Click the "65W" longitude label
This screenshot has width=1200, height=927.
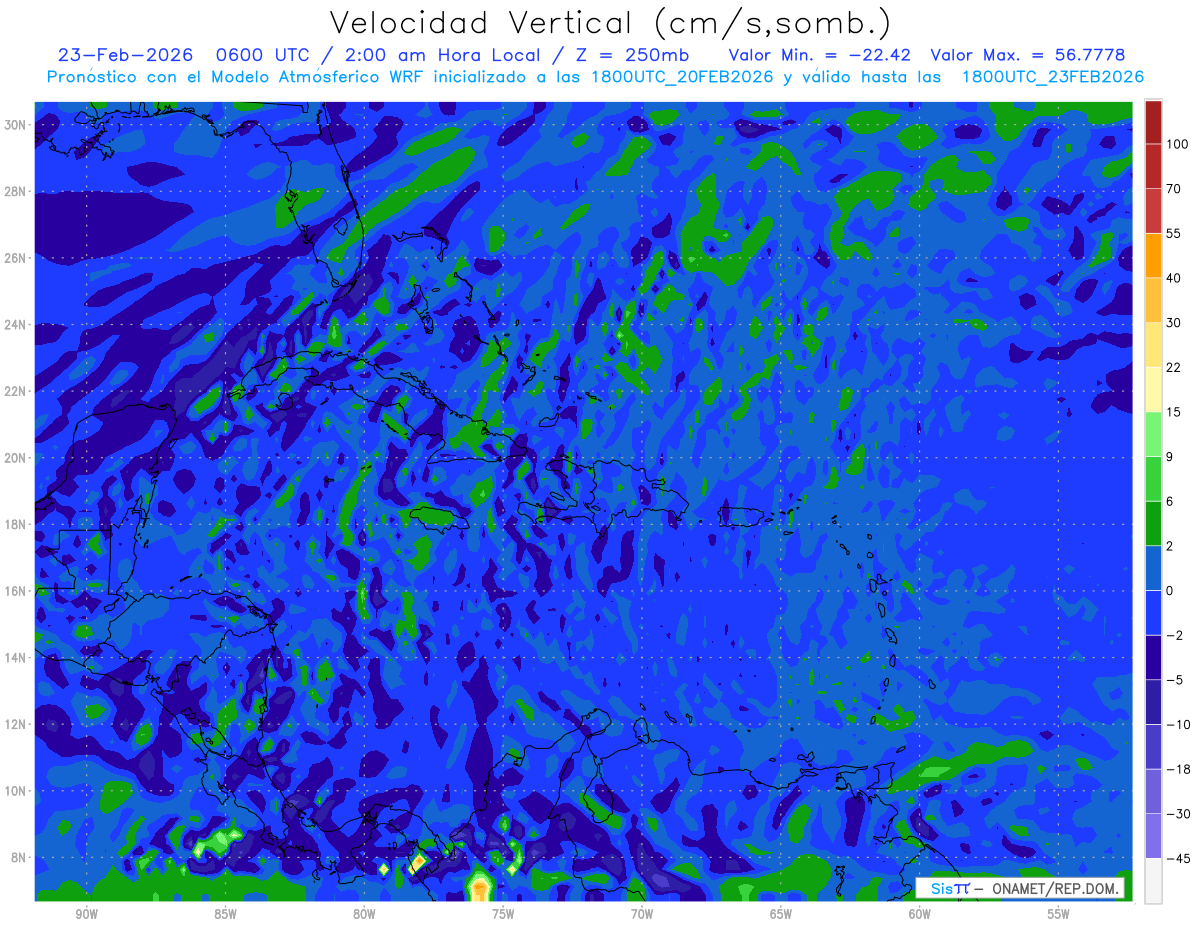pos(781,914)
